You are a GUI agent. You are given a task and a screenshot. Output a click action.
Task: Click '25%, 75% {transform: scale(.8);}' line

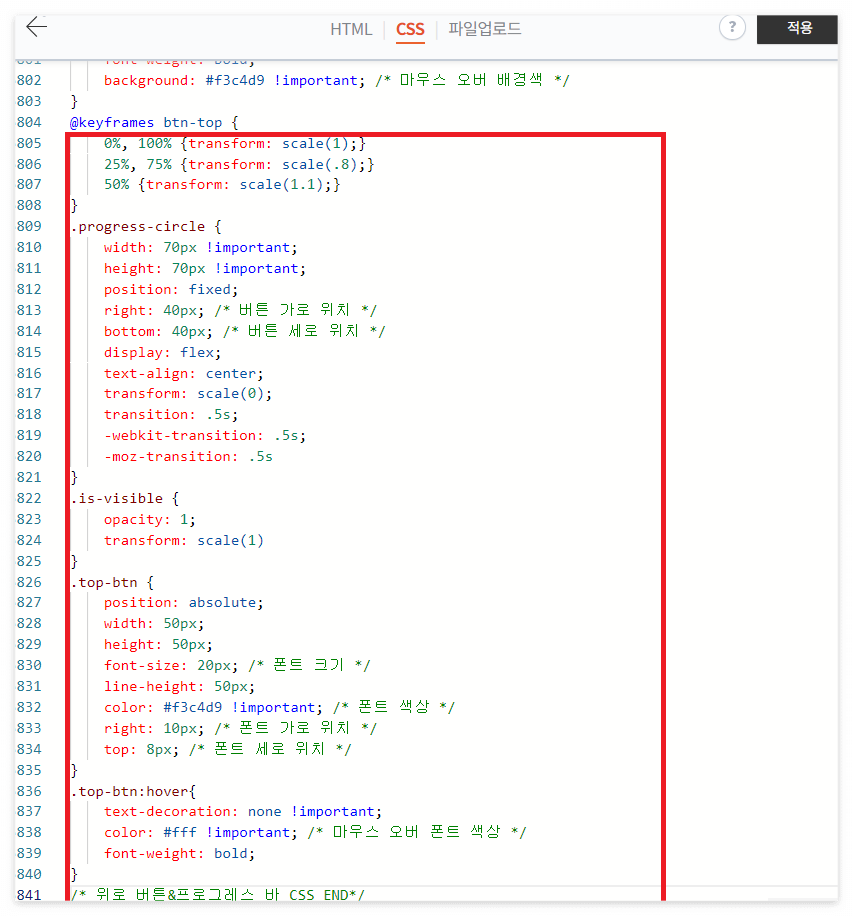(239, 165)
